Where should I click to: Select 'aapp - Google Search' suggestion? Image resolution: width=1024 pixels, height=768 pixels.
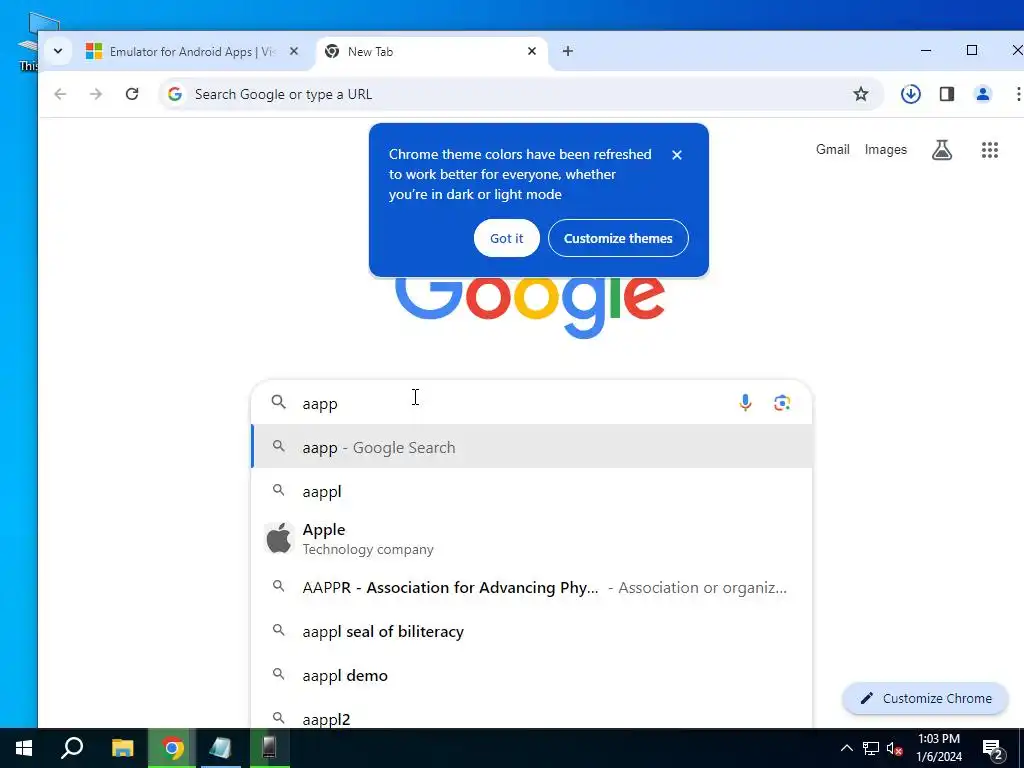point(532,447)
